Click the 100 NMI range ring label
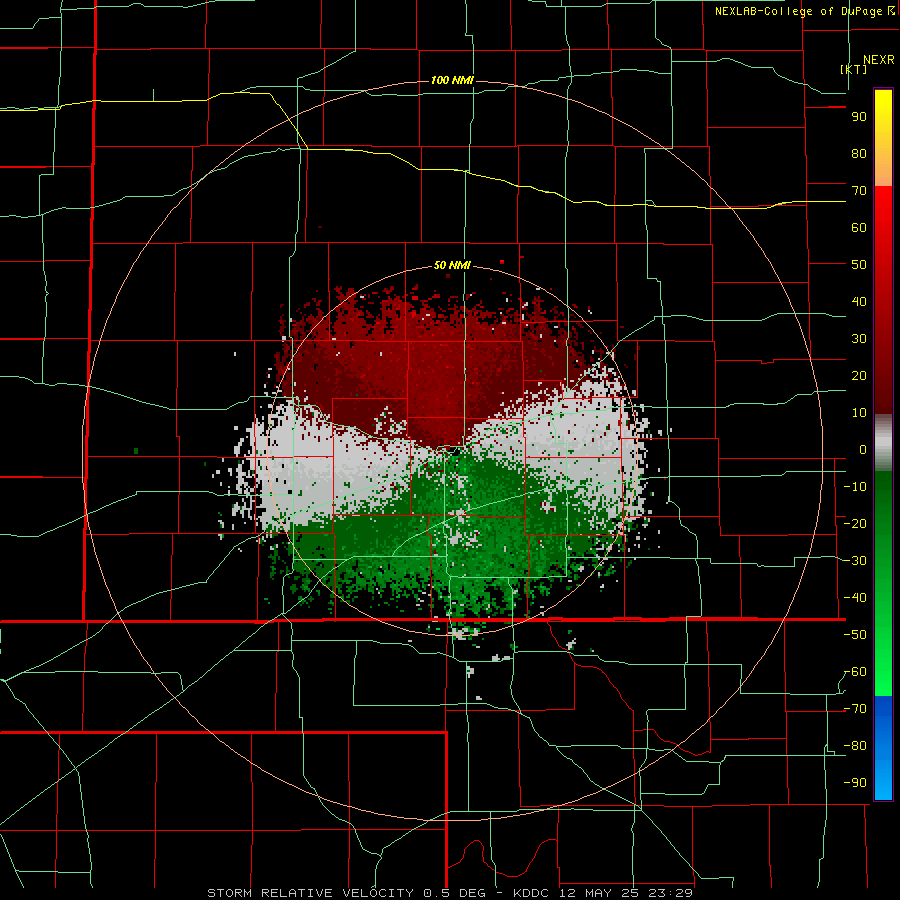 point(452,80)
